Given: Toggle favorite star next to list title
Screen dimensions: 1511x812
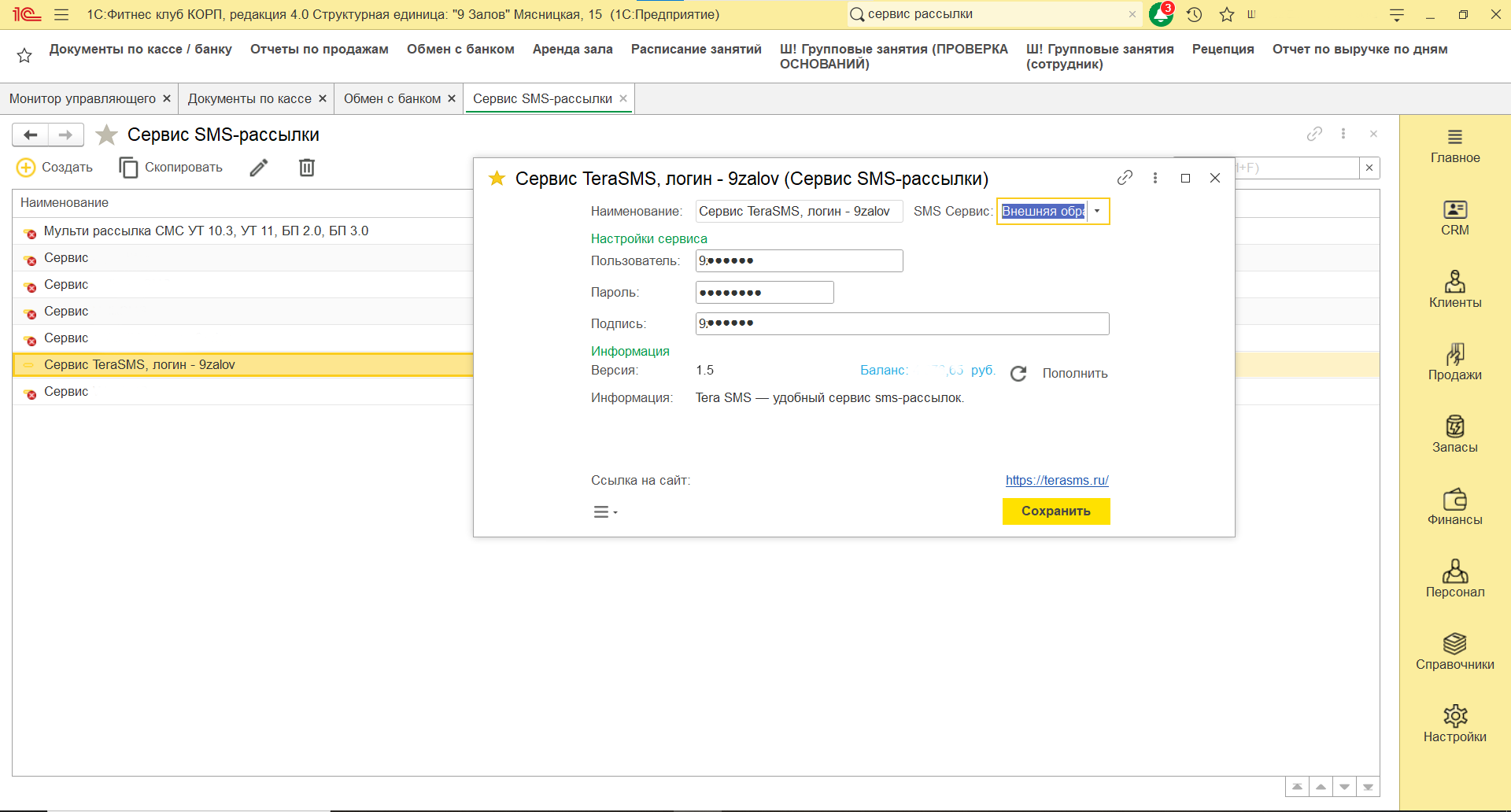Looking at the screenshot, I should point(106,135).
